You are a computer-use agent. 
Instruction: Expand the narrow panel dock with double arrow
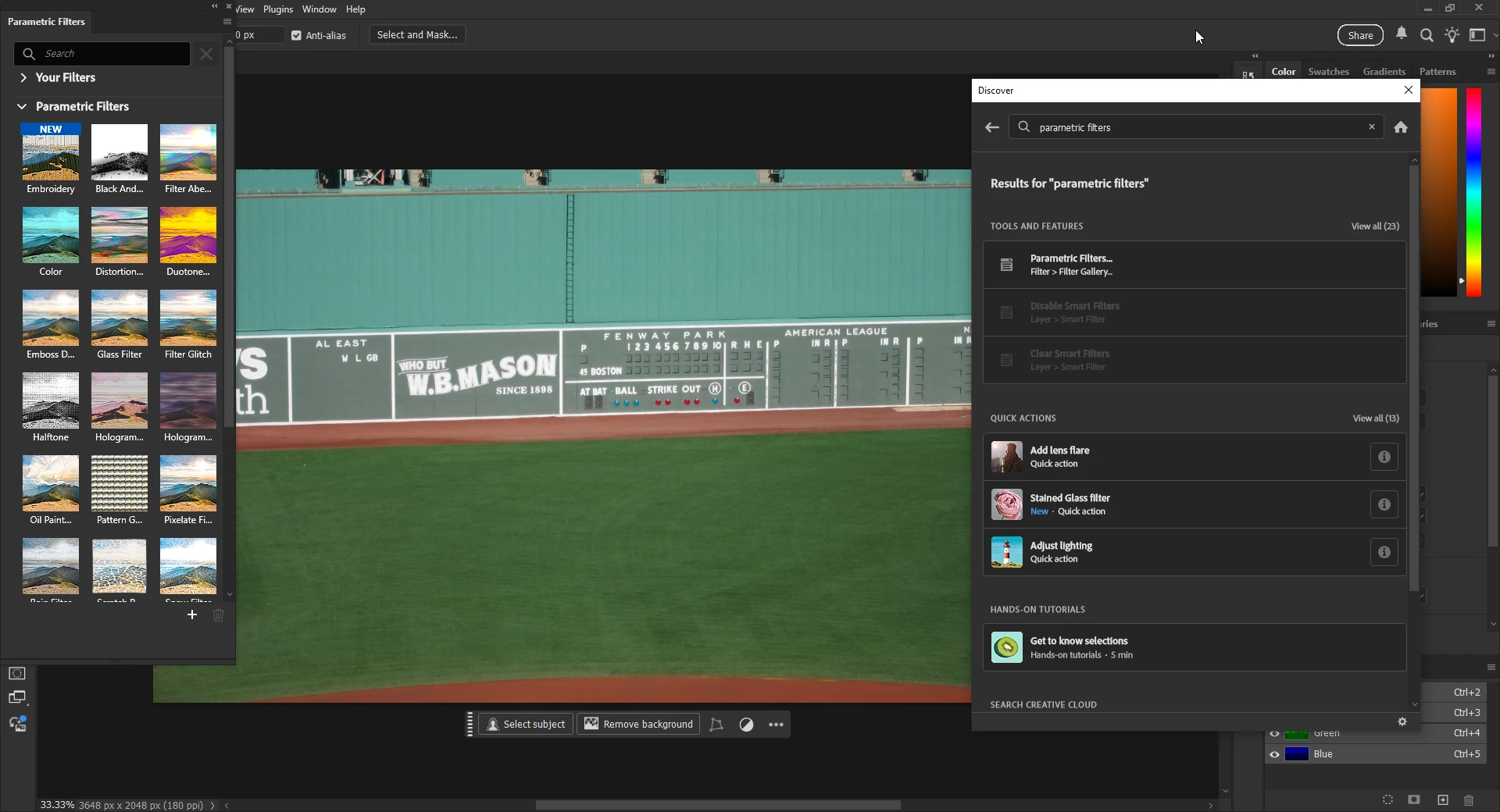(x=1255, y=56)
